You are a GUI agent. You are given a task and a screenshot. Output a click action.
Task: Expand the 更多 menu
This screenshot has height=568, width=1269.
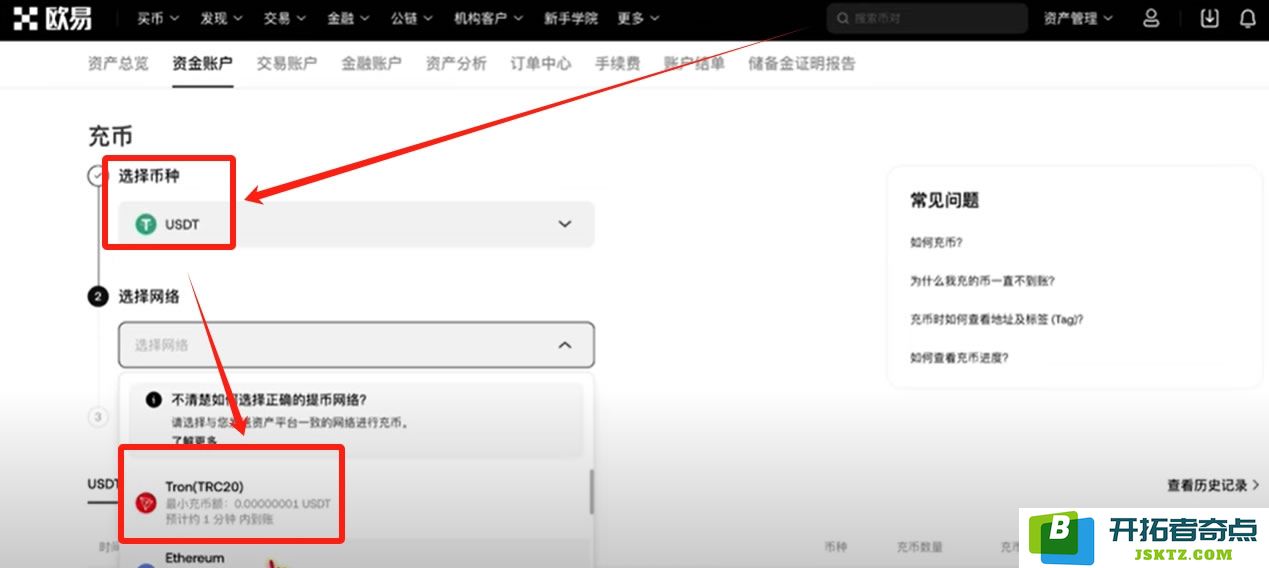[638, 18]
